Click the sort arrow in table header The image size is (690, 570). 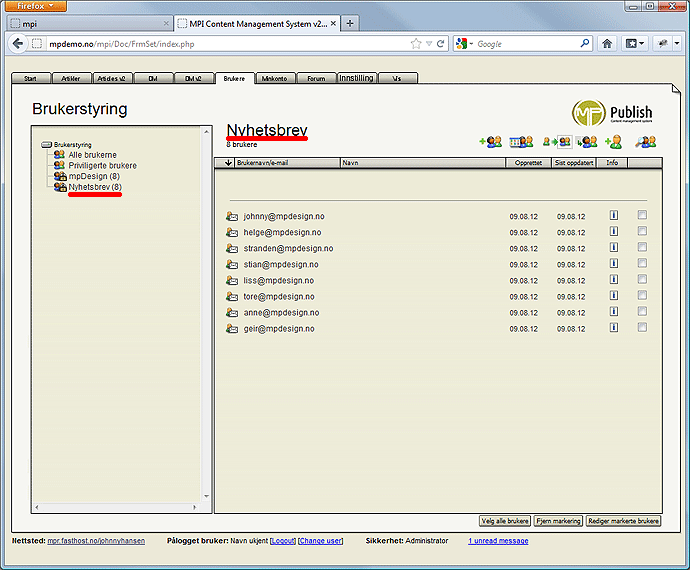(x=228, y=163)
